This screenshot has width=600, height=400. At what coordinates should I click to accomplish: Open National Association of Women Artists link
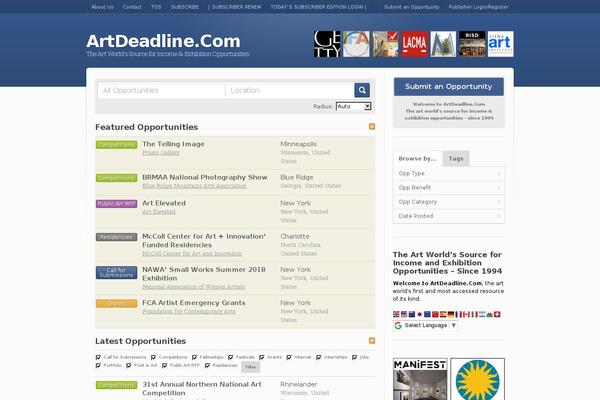click(193, 286)
